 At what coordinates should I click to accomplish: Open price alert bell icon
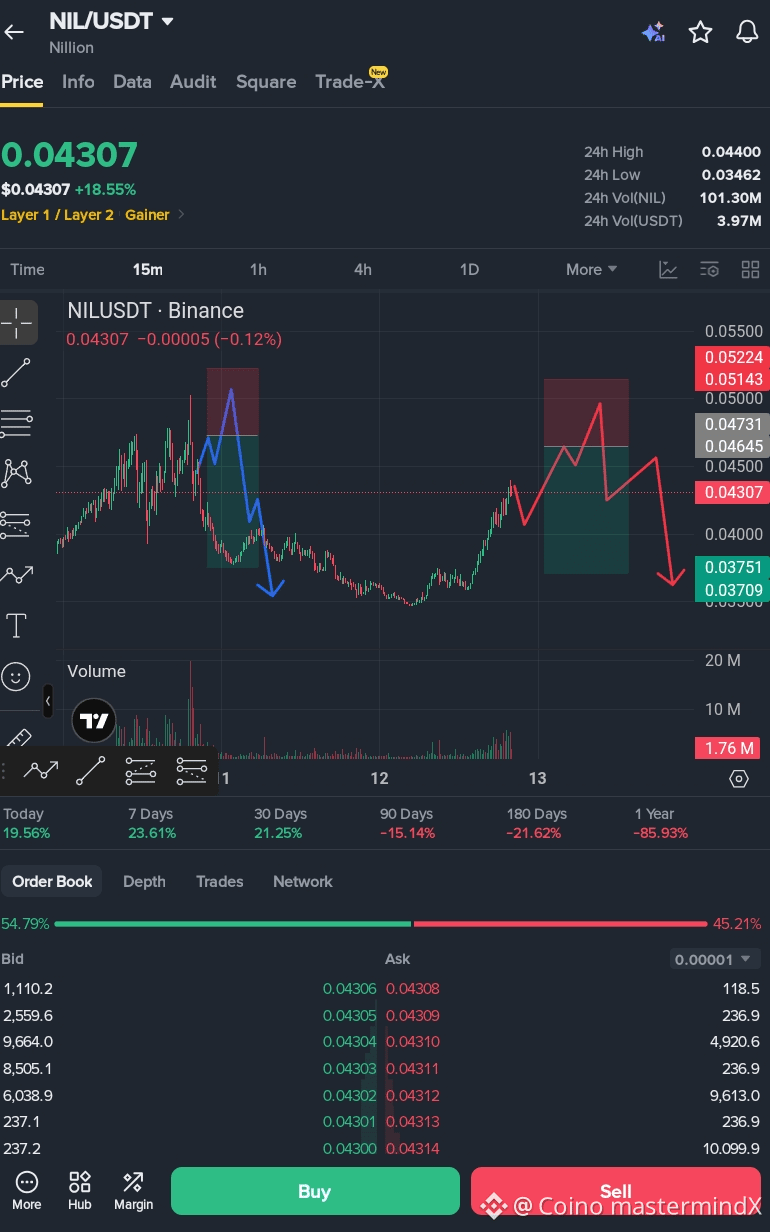[x=747, y=32]
